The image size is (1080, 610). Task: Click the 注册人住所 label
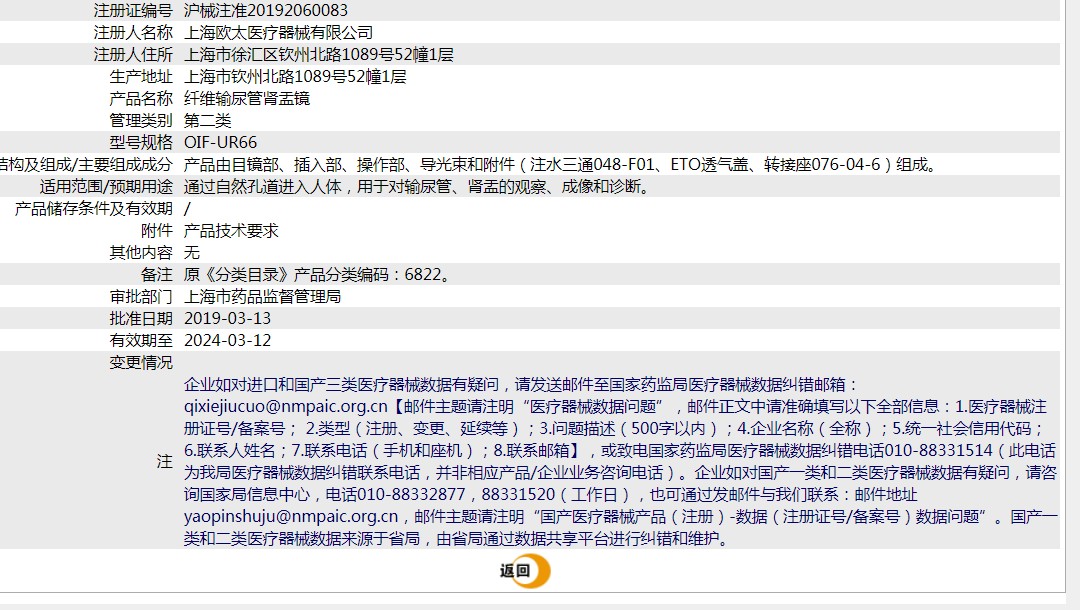click(133, 54)
